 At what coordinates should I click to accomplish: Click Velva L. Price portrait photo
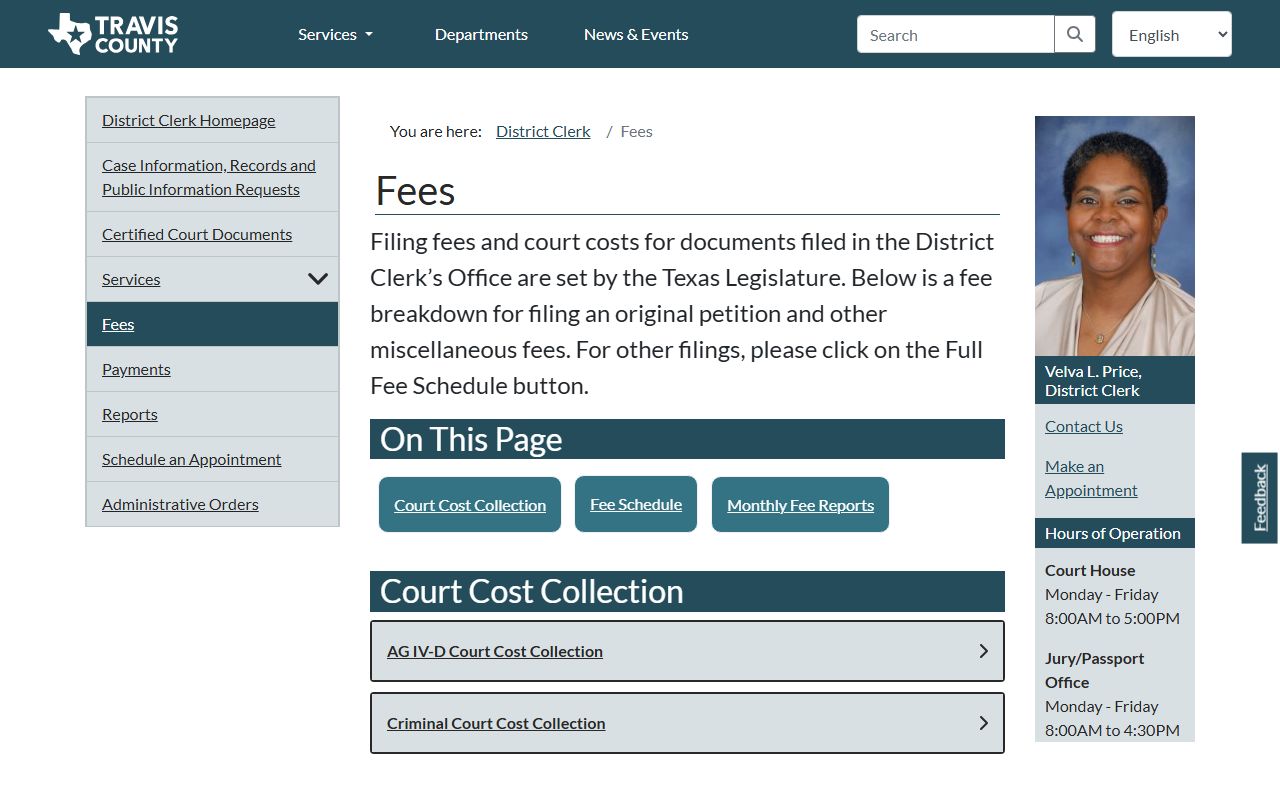(x=1115, y=236)
